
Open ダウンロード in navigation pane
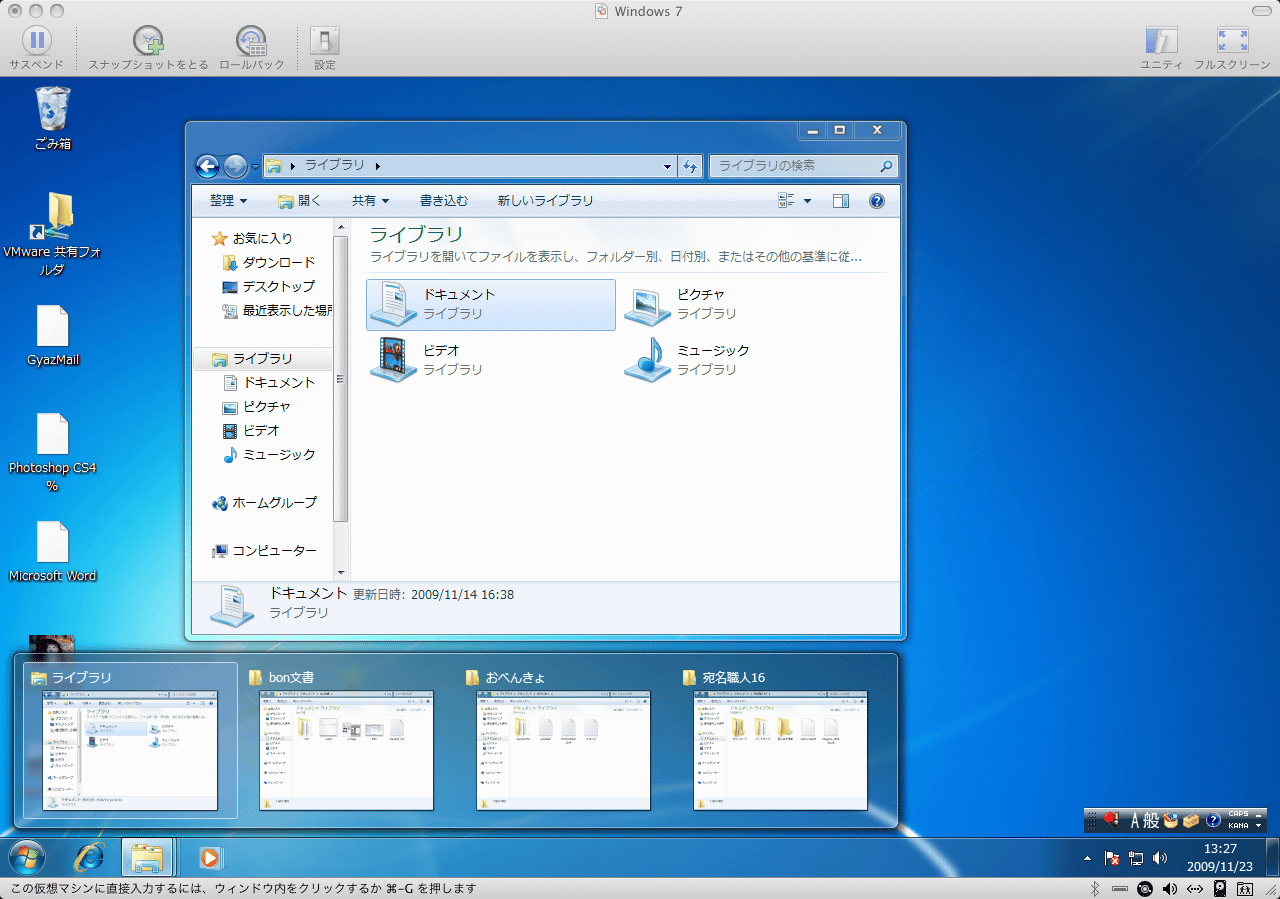click(270, 262)
